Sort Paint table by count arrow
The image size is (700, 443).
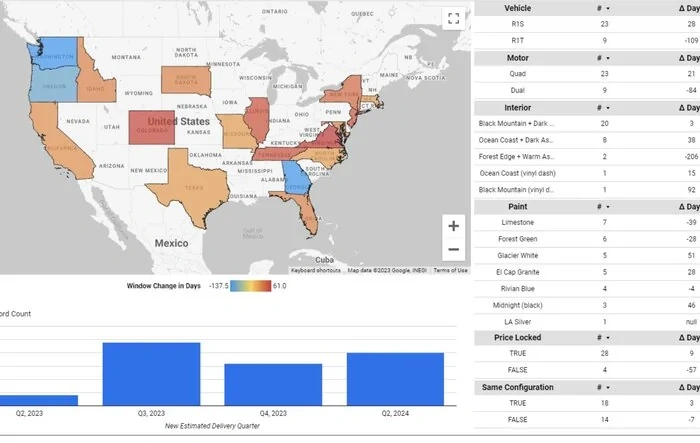[608, 207]
